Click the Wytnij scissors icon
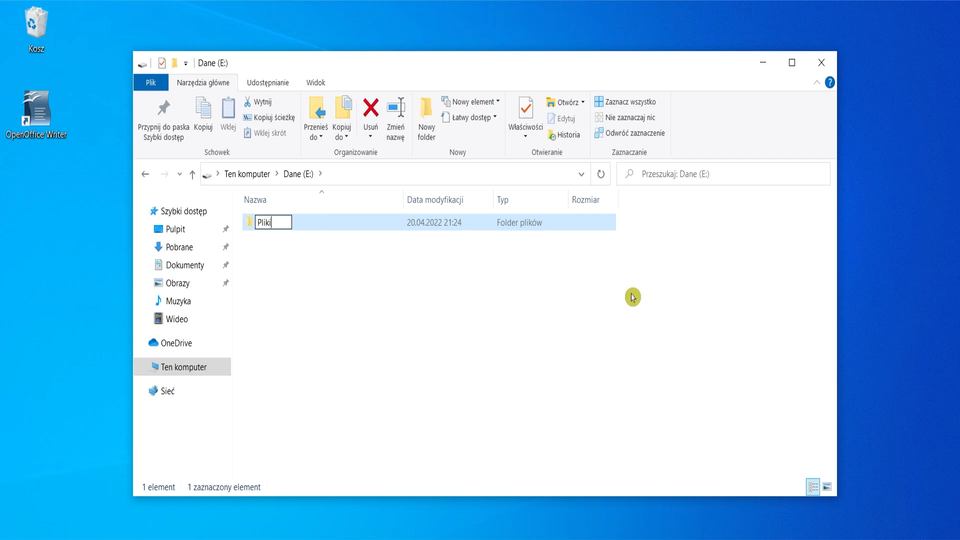Viewport: 960px width, 540px height. 248,102
